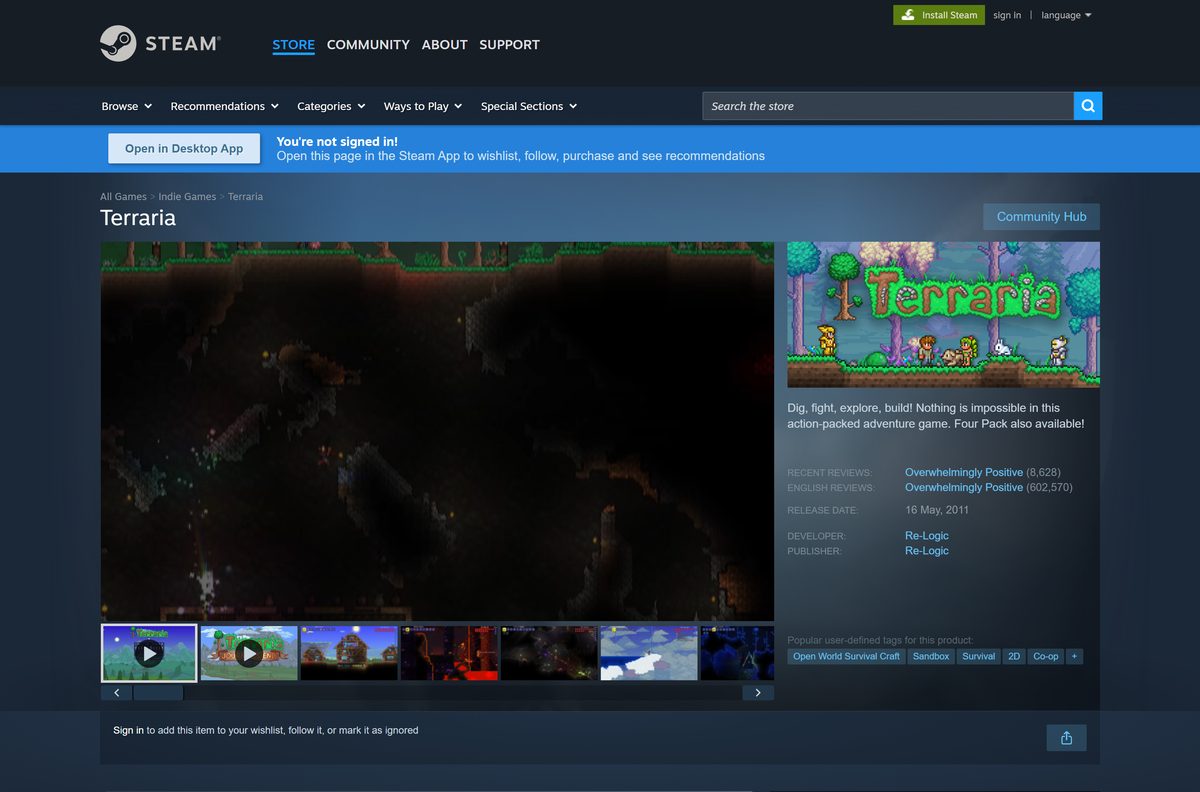Click the search magnifier button

click(x=1088, y=106)
